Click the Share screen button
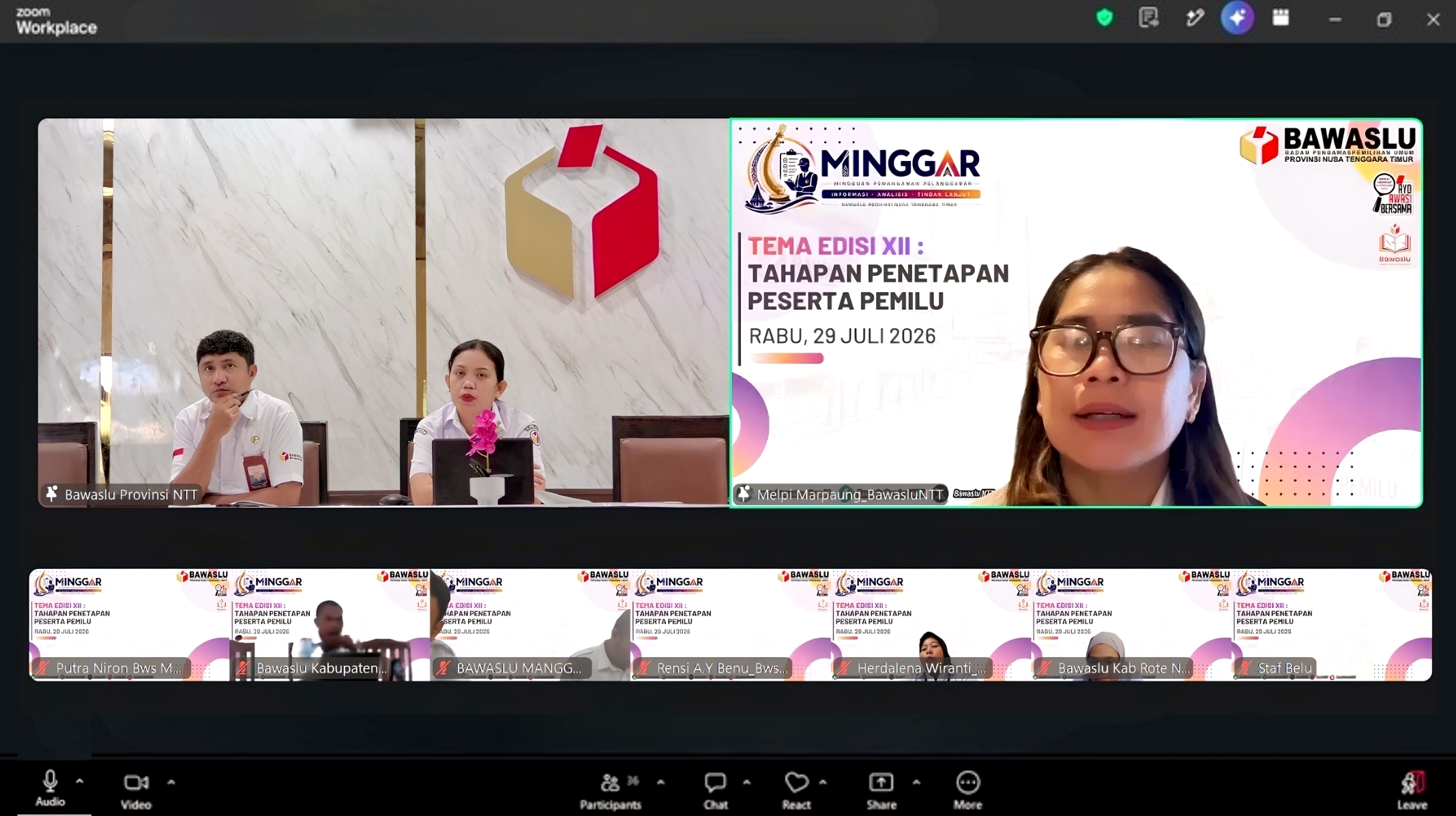 pos(882,791)
